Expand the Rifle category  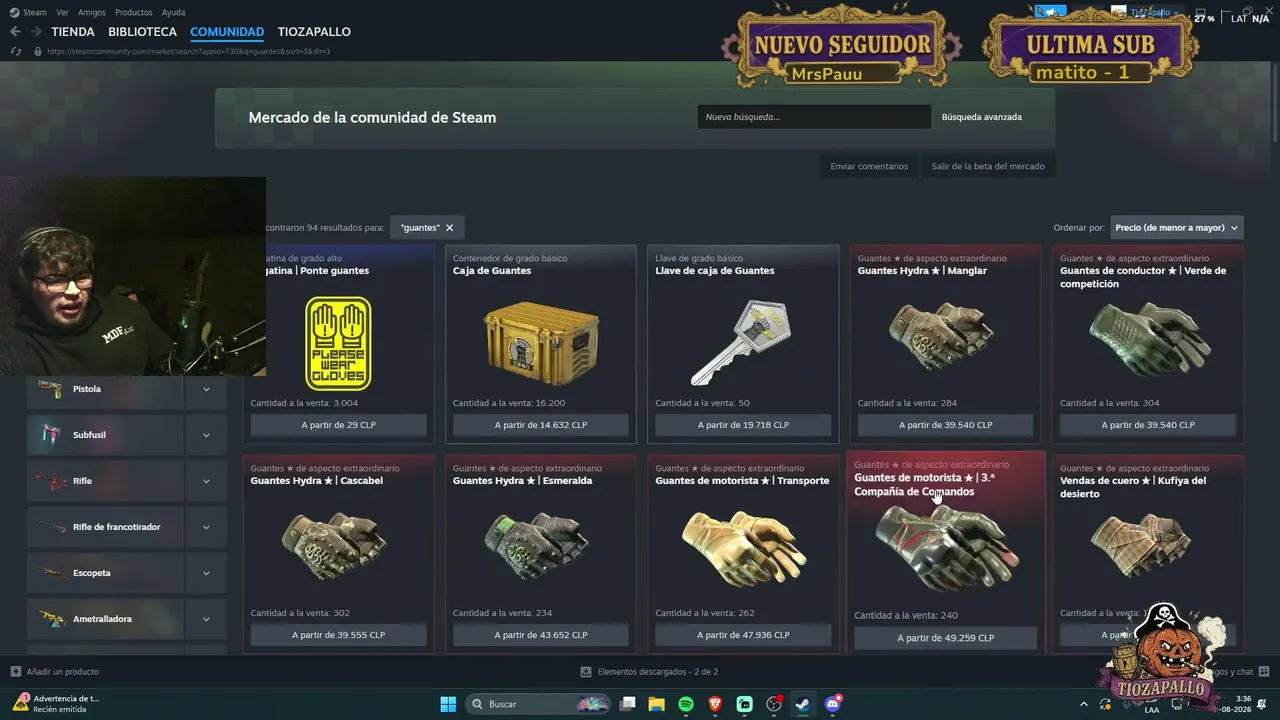click(x=206, y=481)
